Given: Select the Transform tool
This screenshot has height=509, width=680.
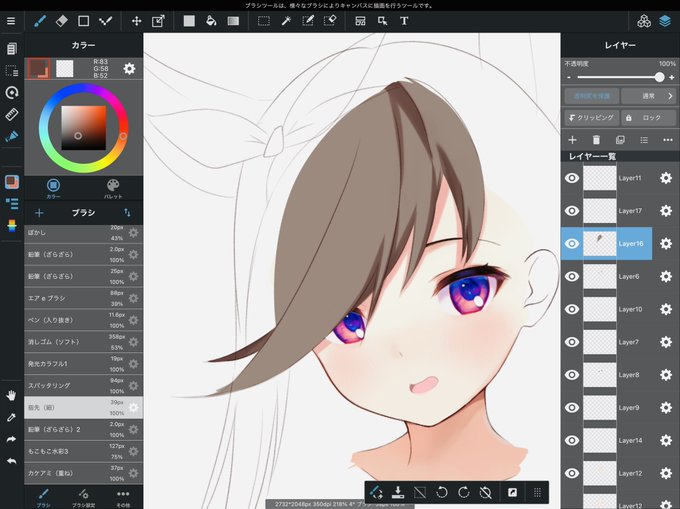Looking at the screenshot, I should pos(158,21).
